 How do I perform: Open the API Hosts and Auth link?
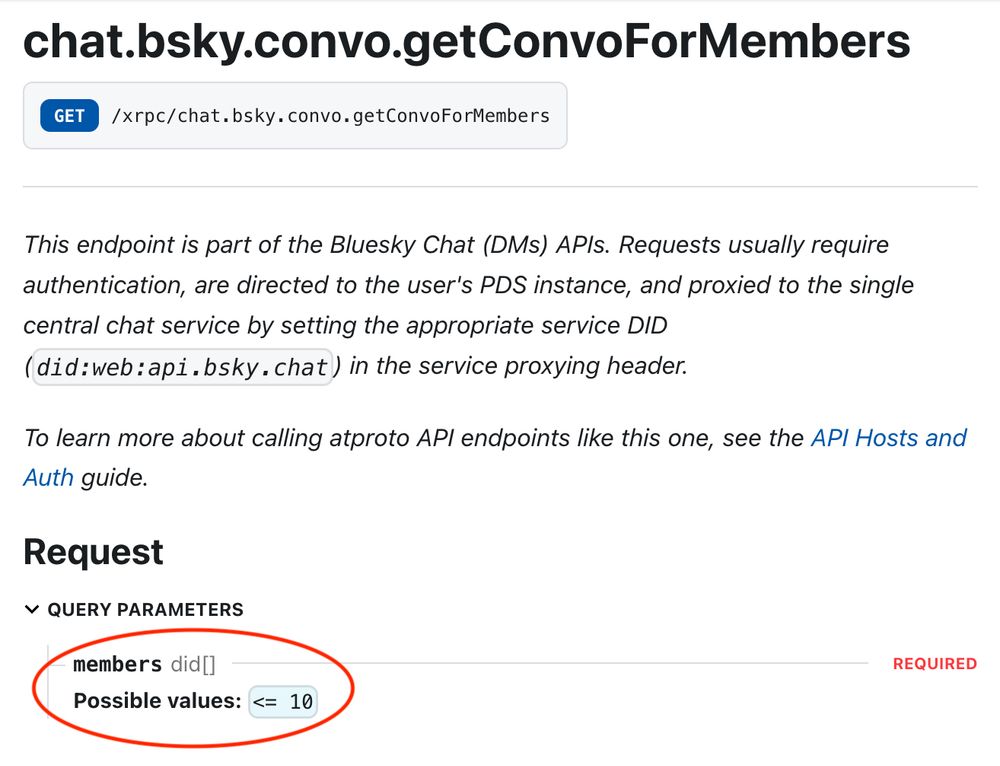888,438
